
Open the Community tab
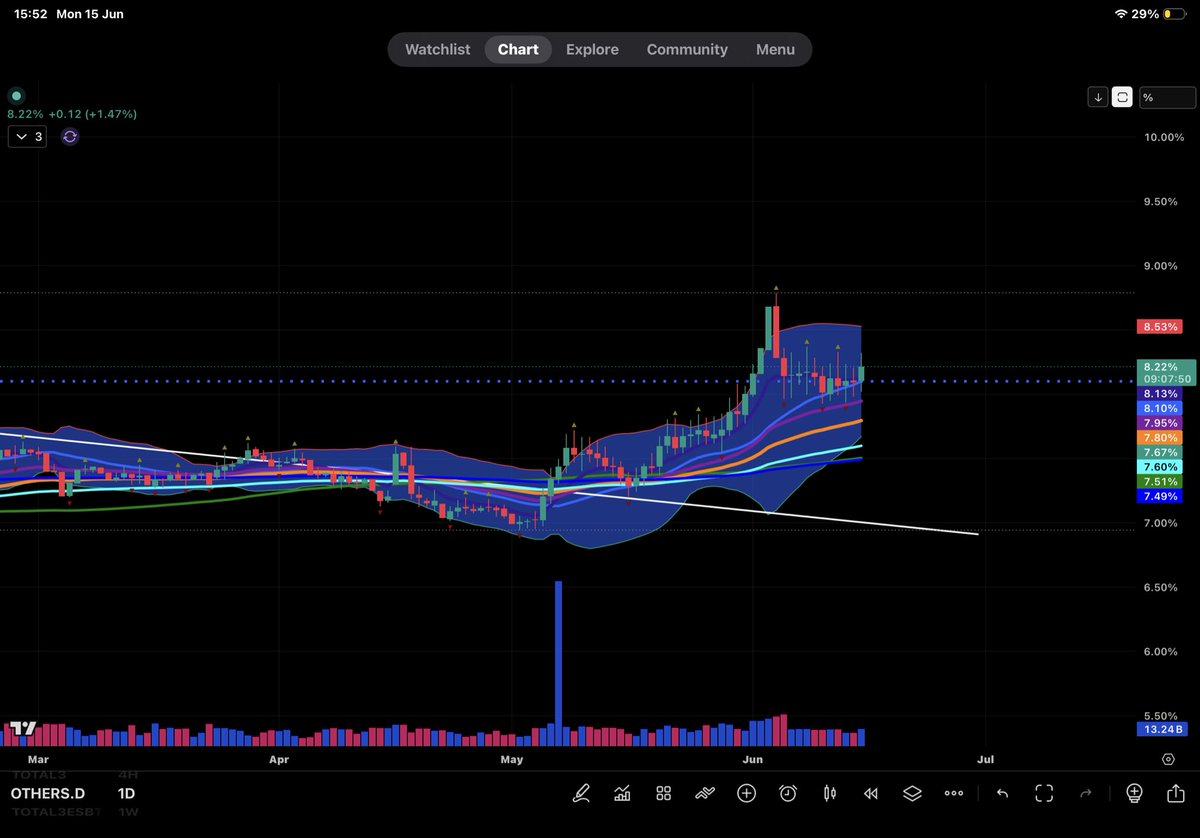pyautogui.click(x=687, y=49)
